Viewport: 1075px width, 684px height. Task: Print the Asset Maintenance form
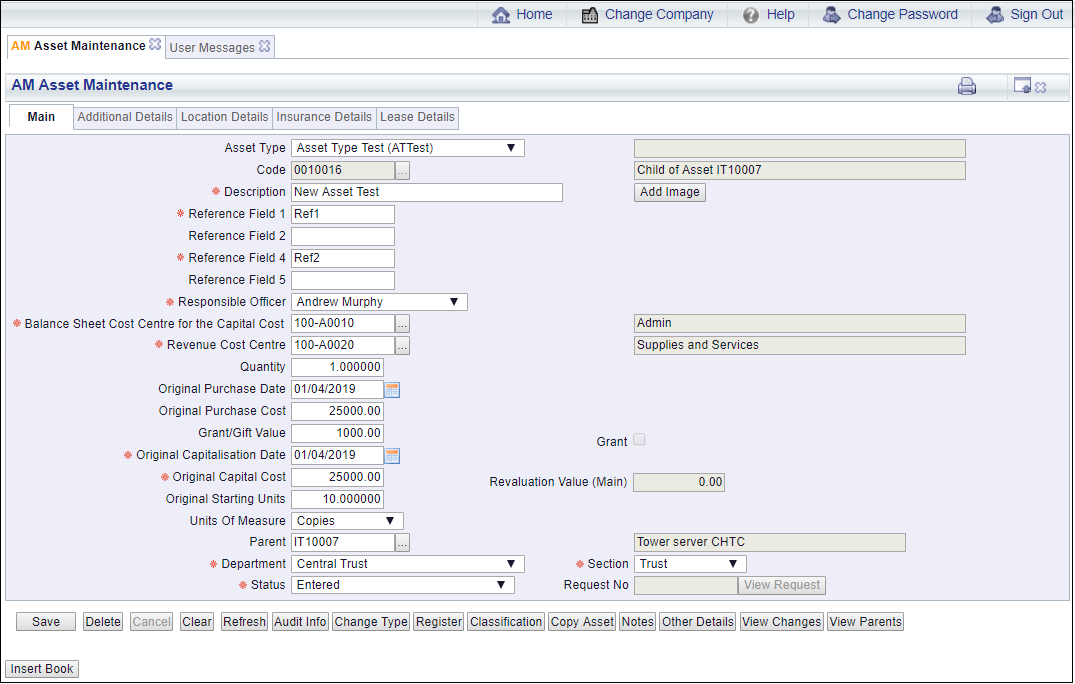[x=967, y=86]
